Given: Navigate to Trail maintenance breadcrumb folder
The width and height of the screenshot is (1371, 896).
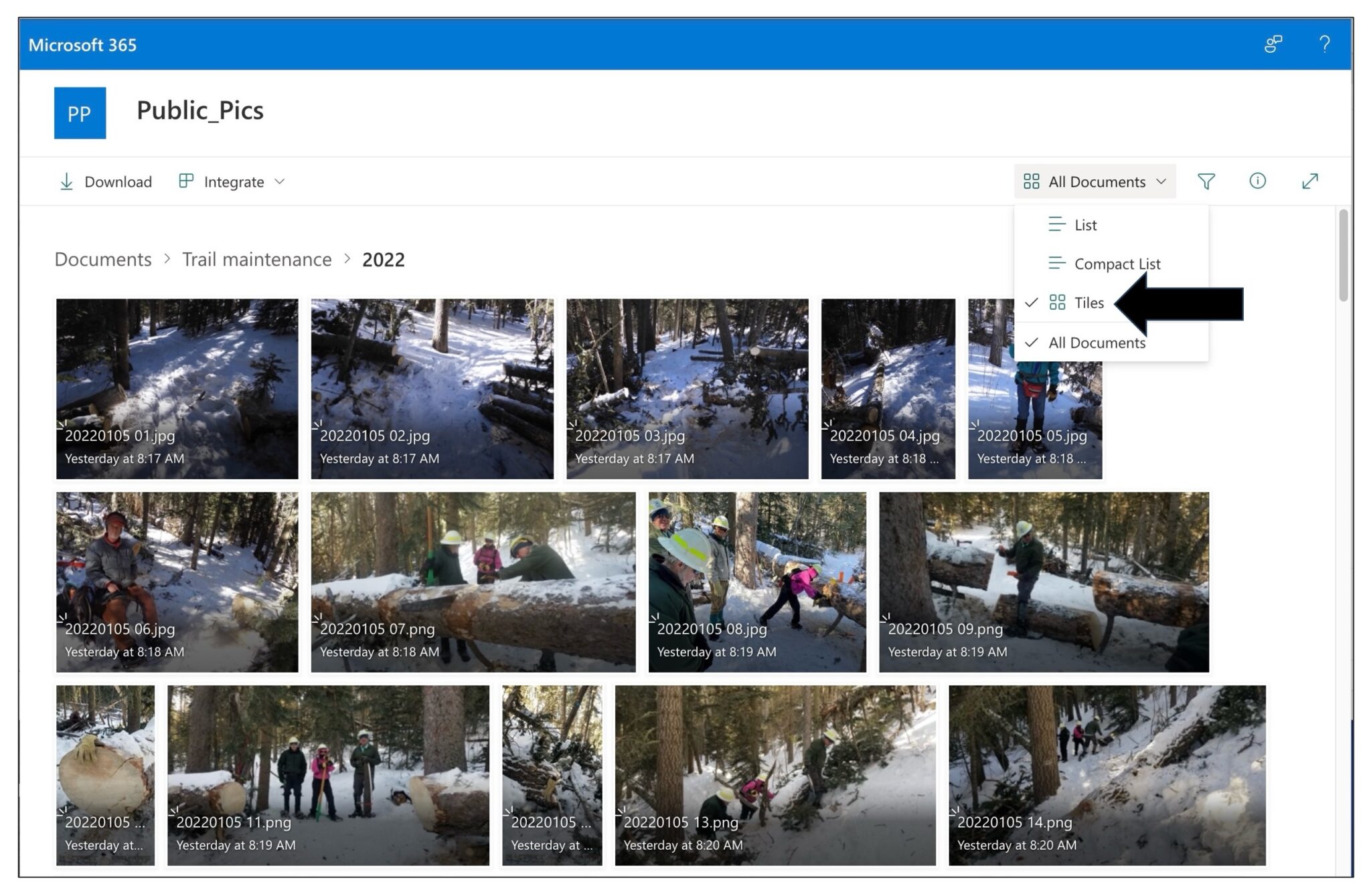Looking at the screenshot, I should click(x=256, y=260).
